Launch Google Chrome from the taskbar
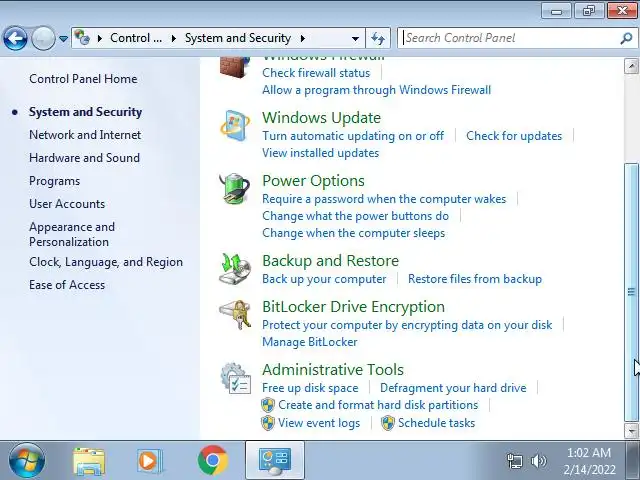This screenshot has width=640, height=480. 213,460
